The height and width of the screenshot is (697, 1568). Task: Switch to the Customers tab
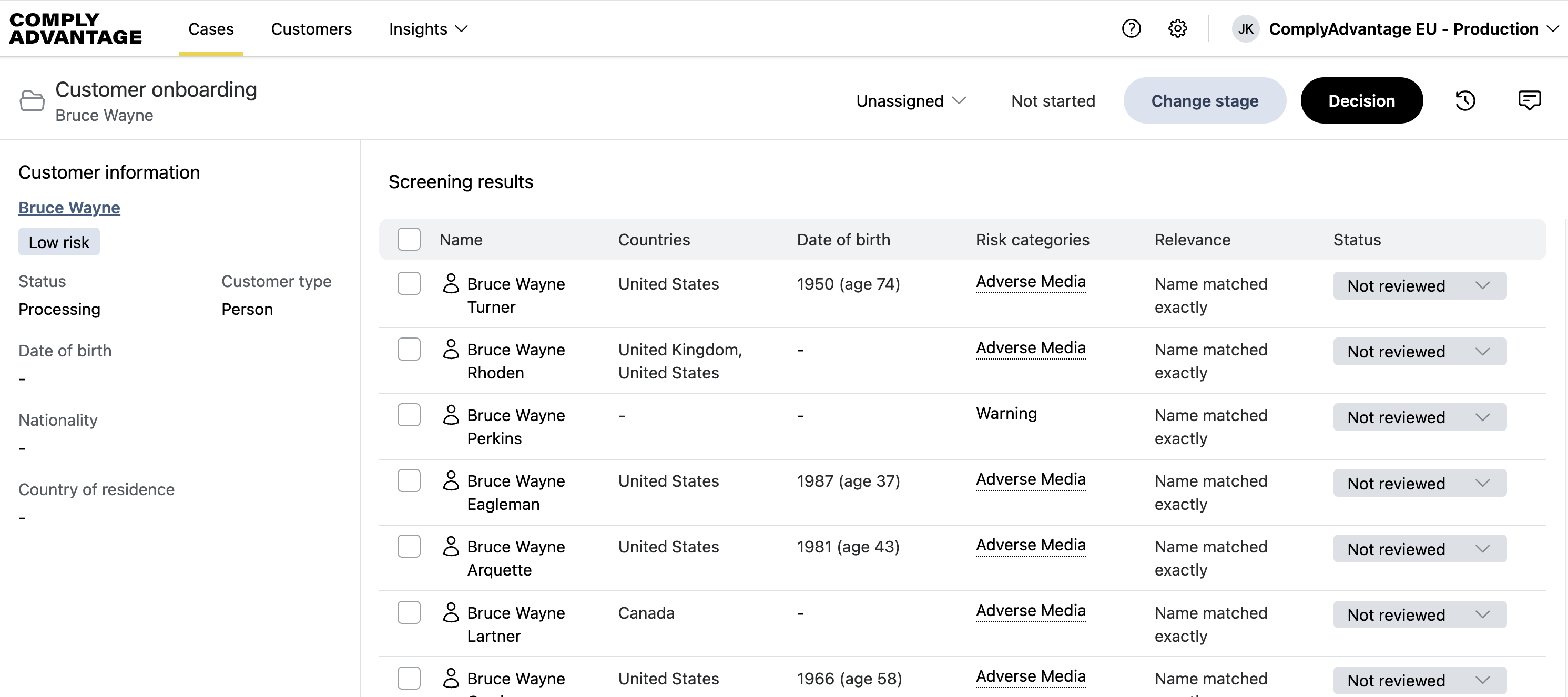pos(311,28)
